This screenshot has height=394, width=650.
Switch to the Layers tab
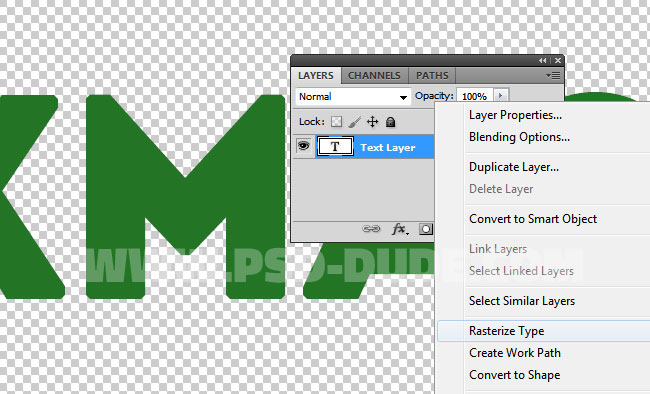point(316,75)
